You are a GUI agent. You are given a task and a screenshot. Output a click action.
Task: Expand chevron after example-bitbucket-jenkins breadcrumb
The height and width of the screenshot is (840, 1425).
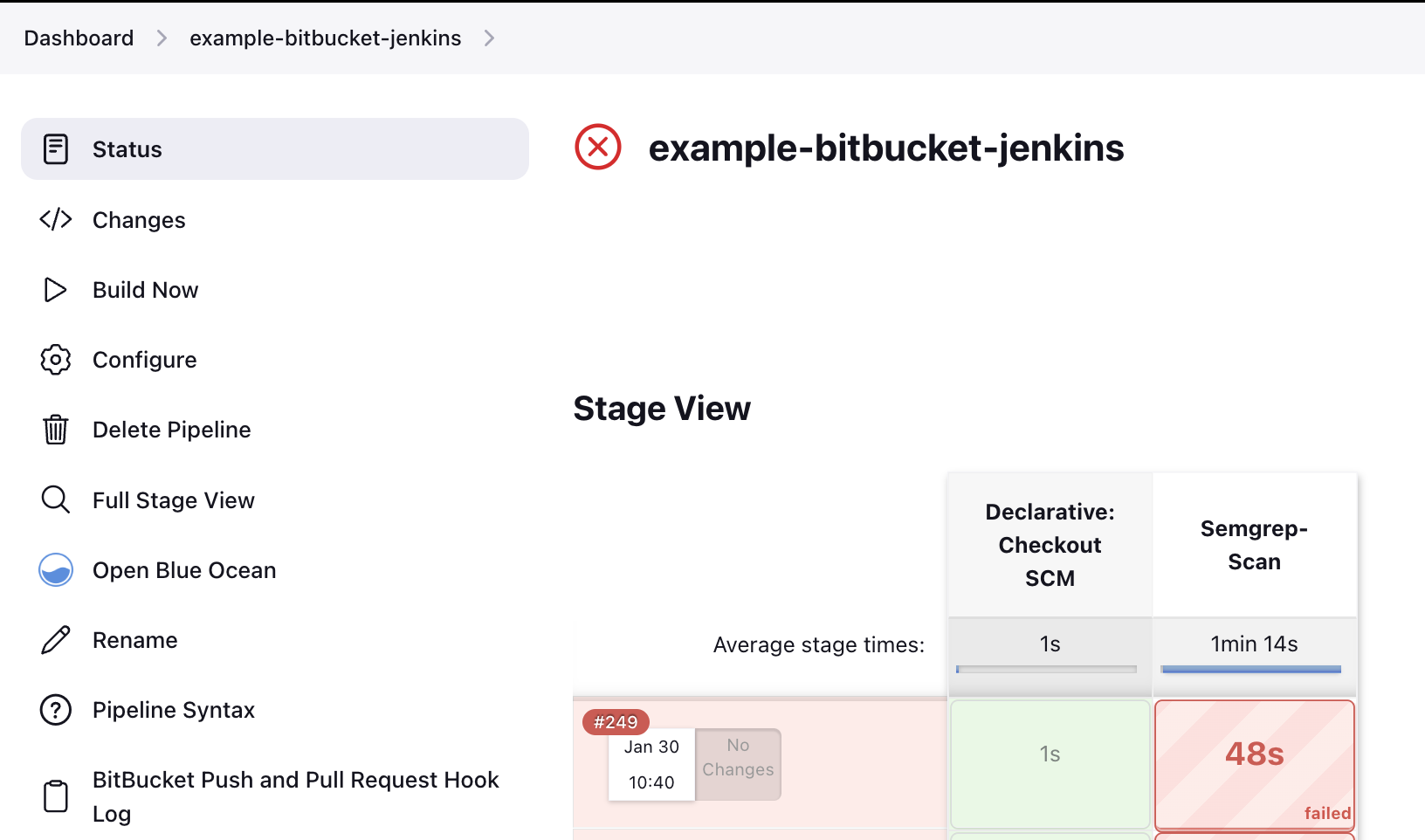[489, 38]
